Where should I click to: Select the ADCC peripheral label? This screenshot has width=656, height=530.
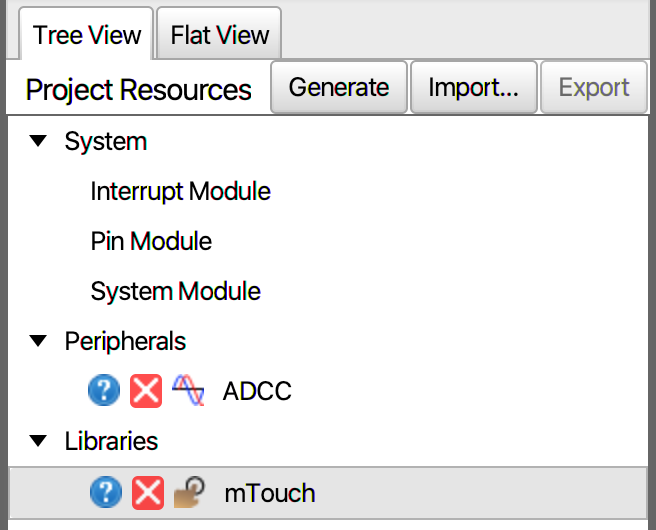pos(257,391)
